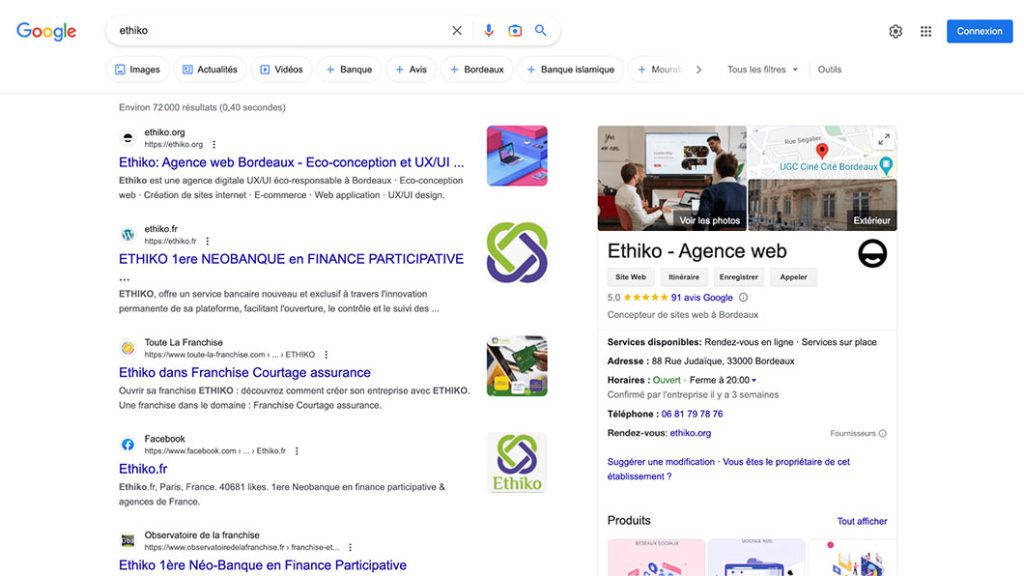Open the settings gear icon
Image resolution: width=1024 pixels, height=576 pixels.
tap(895, 31)
